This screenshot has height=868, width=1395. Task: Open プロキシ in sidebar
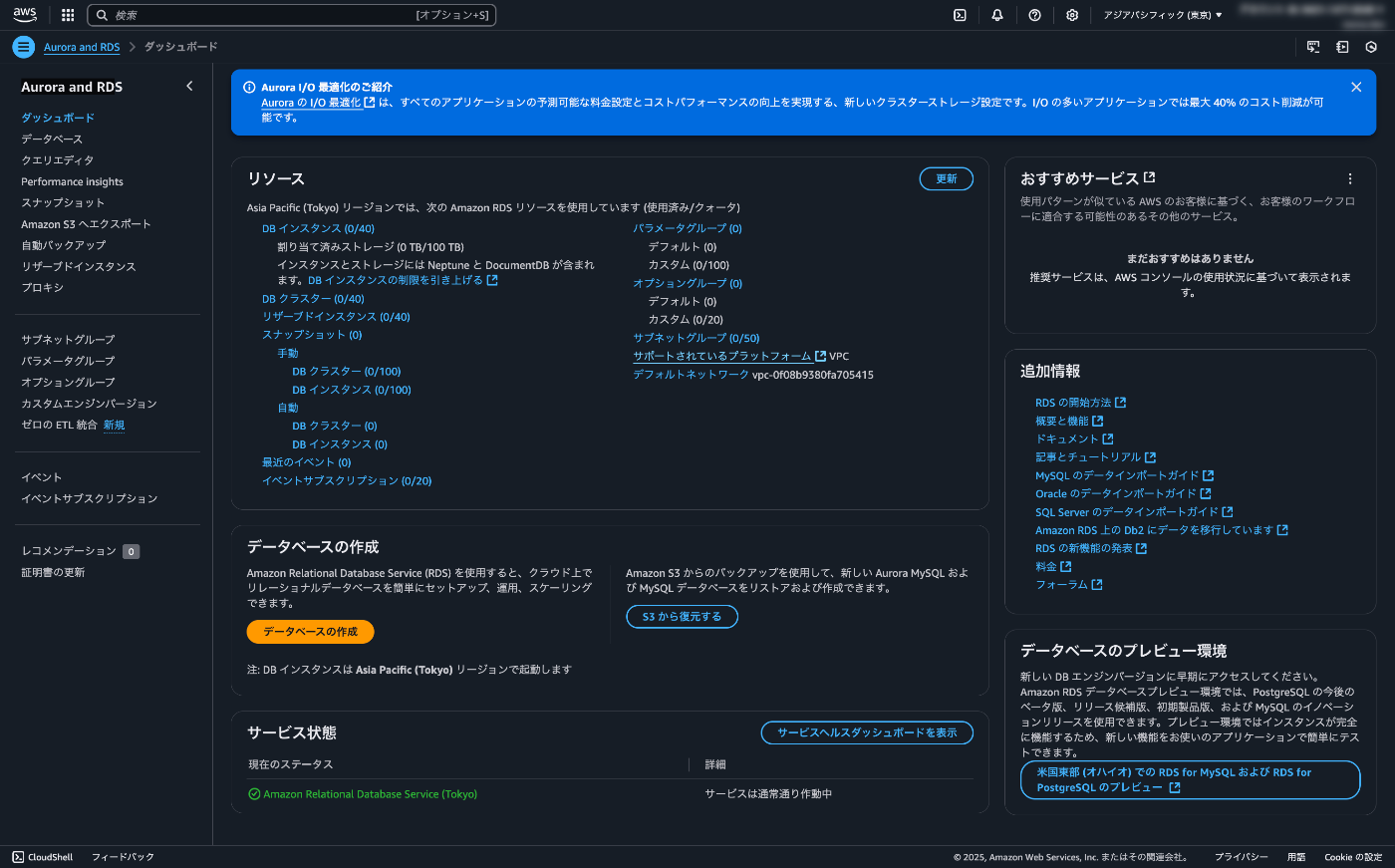43,287
